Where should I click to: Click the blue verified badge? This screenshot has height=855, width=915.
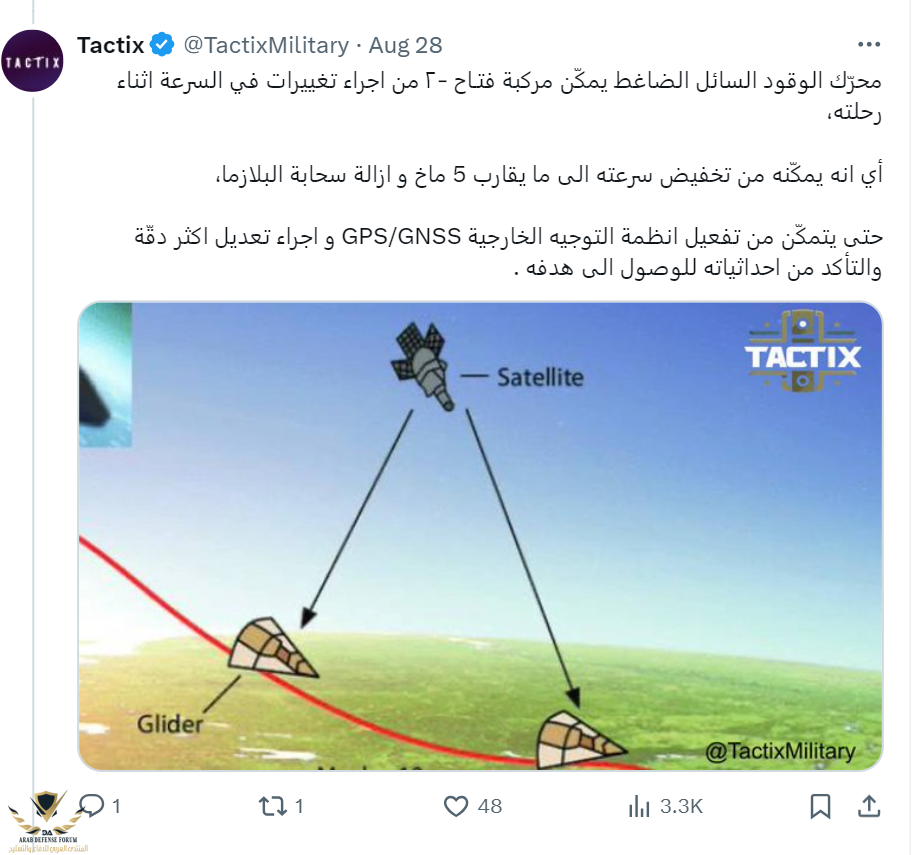tap(162, 45)
